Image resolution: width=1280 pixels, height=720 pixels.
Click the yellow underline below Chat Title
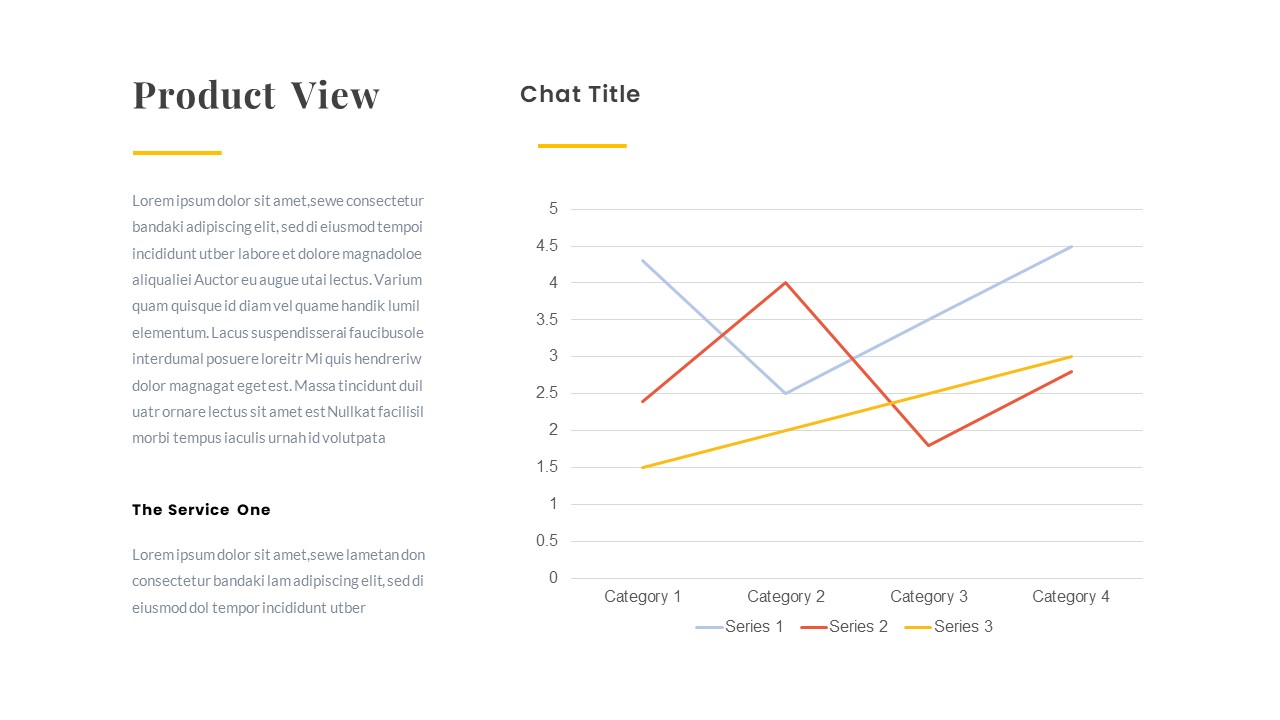point(582,146)
